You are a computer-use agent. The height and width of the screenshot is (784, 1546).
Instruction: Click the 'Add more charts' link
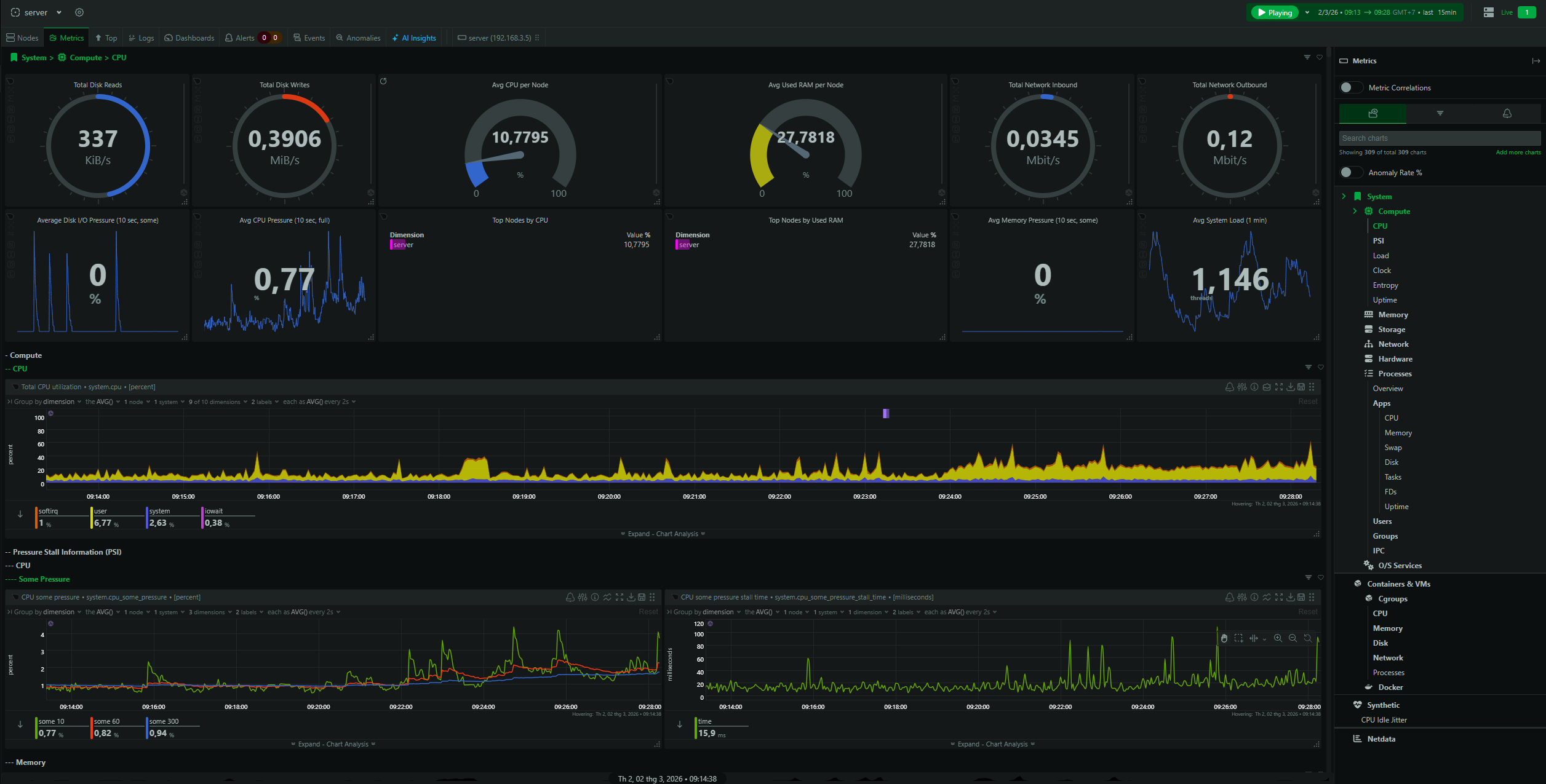pos(1518,152)
